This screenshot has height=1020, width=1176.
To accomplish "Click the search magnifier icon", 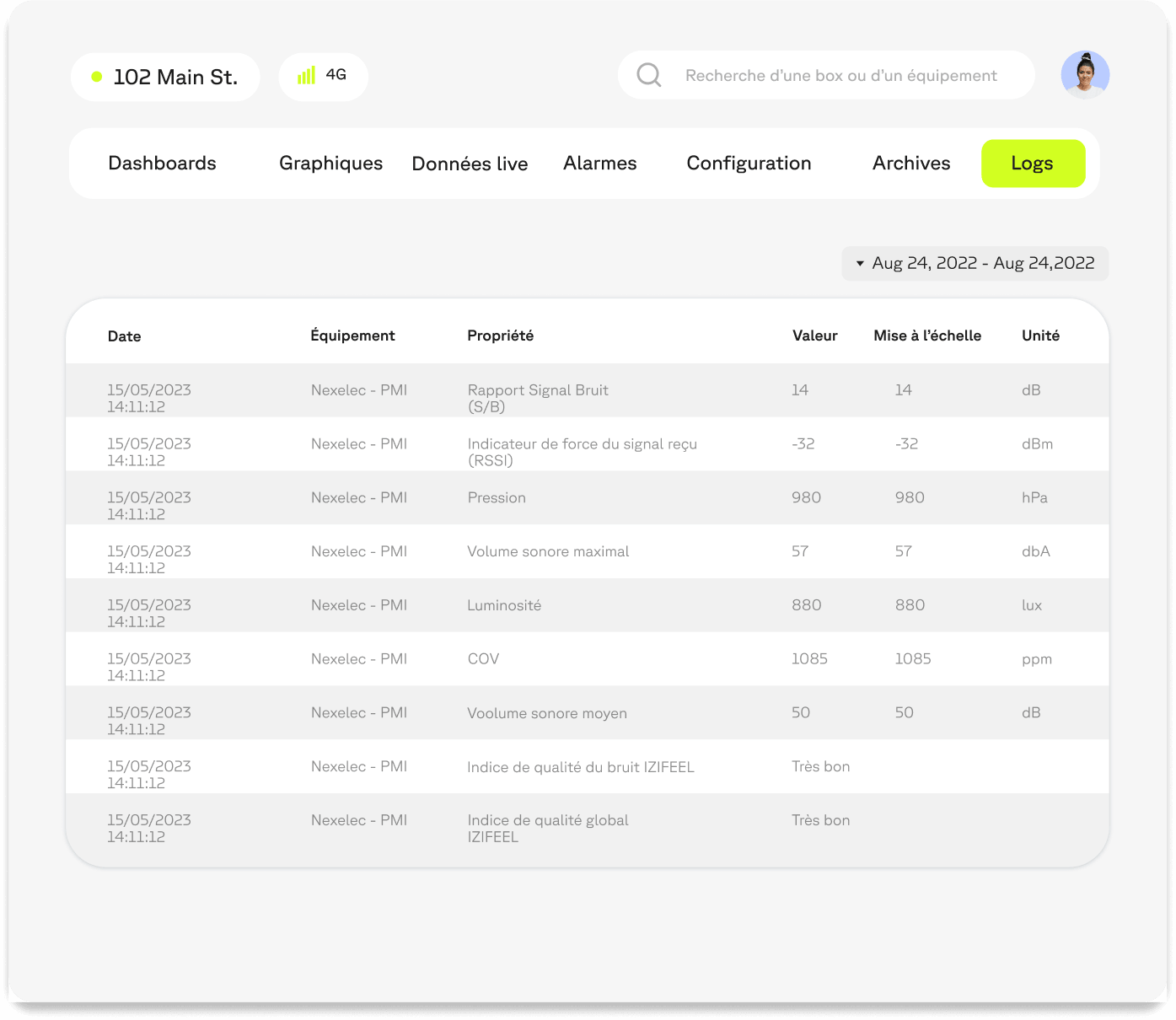I will 648,75.
